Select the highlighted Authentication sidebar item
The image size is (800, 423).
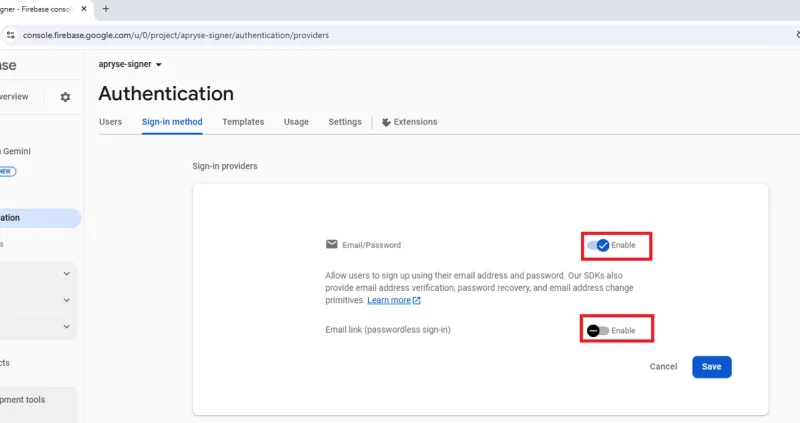tap(40, 218)
